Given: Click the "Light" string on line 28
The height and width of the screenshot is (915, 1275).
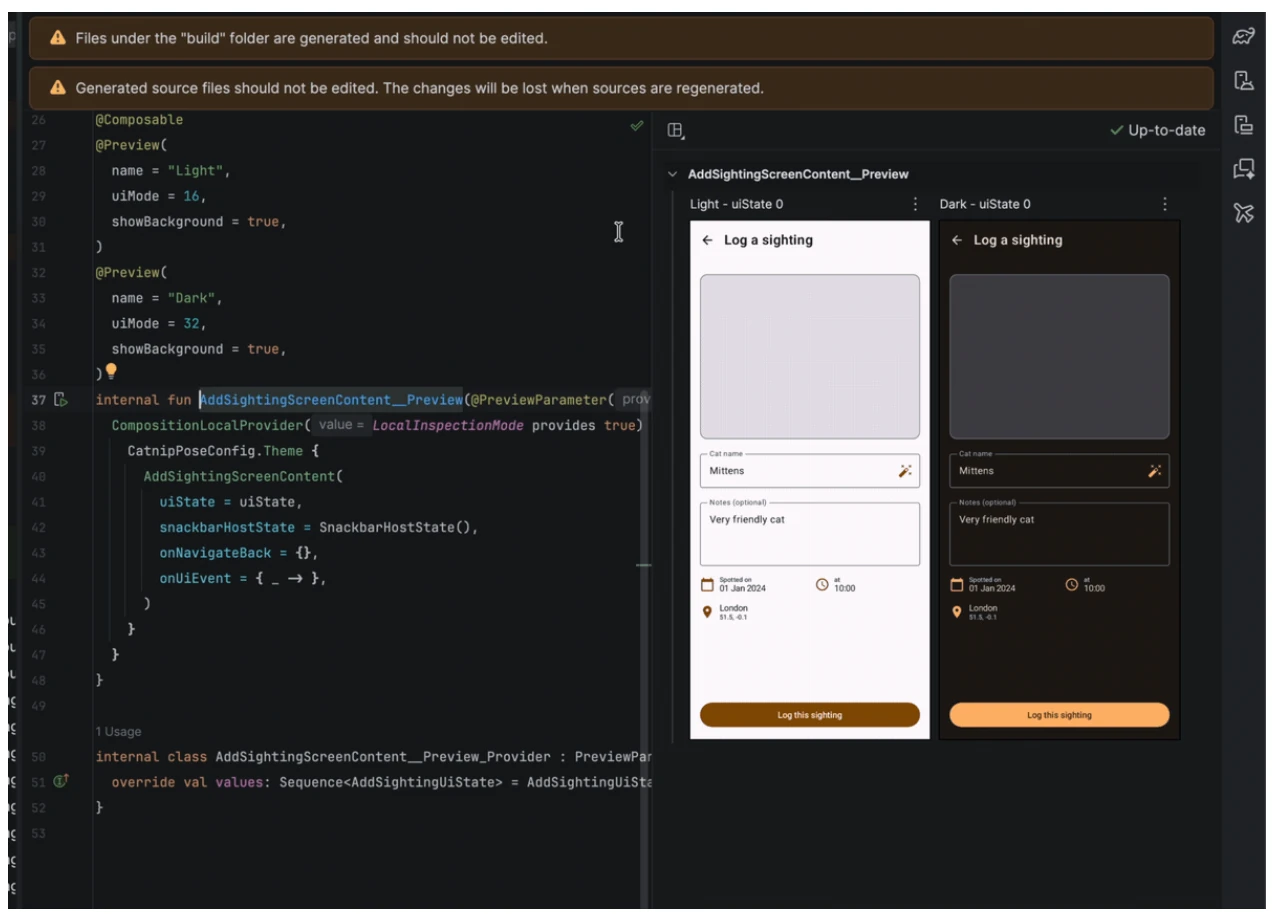Looking at the screenshot, I should pyautogui.click(x=195, y=171).
